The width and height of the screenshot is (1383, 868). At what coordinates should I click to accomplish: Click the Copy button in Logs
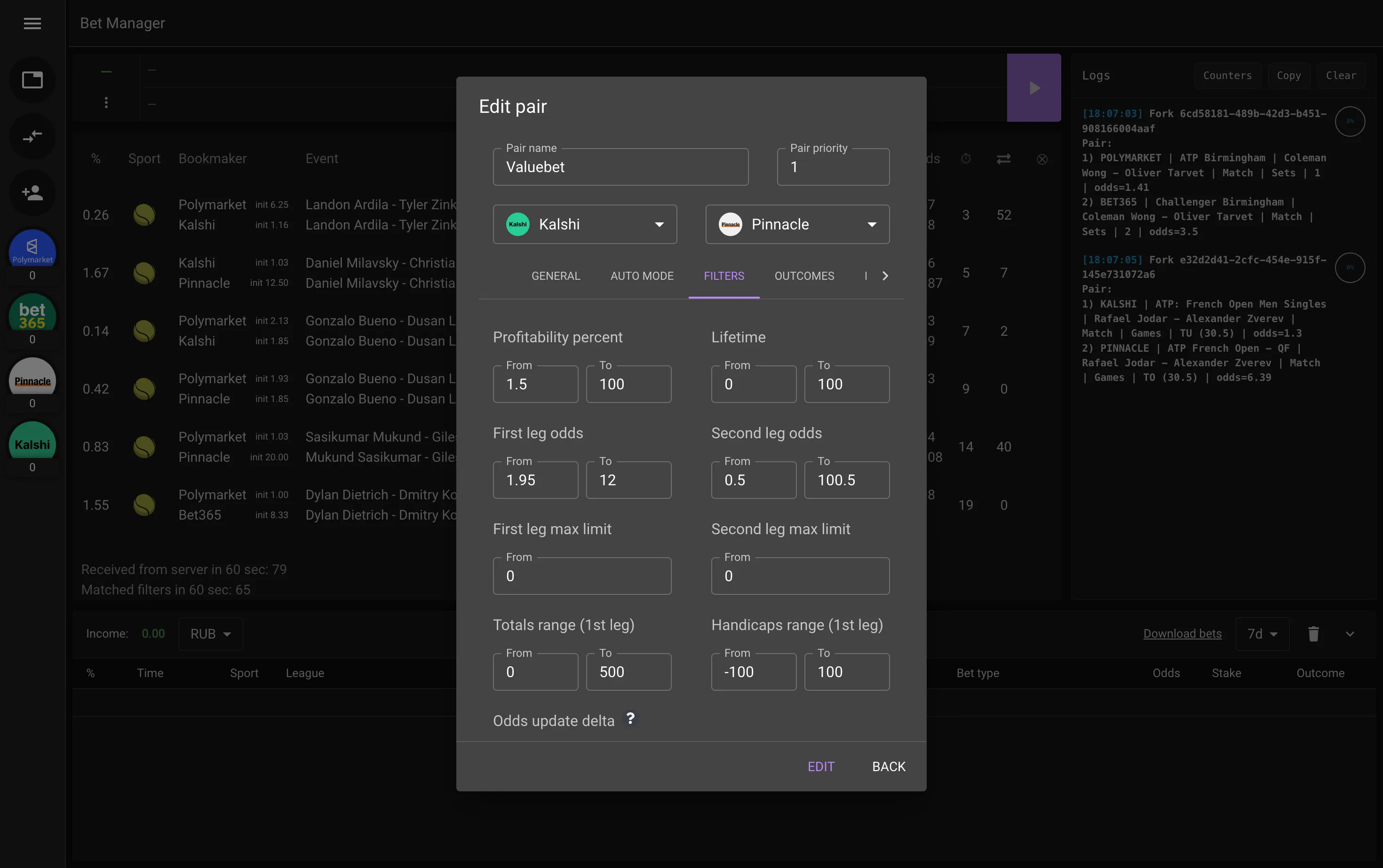(x=1288, y=76)
